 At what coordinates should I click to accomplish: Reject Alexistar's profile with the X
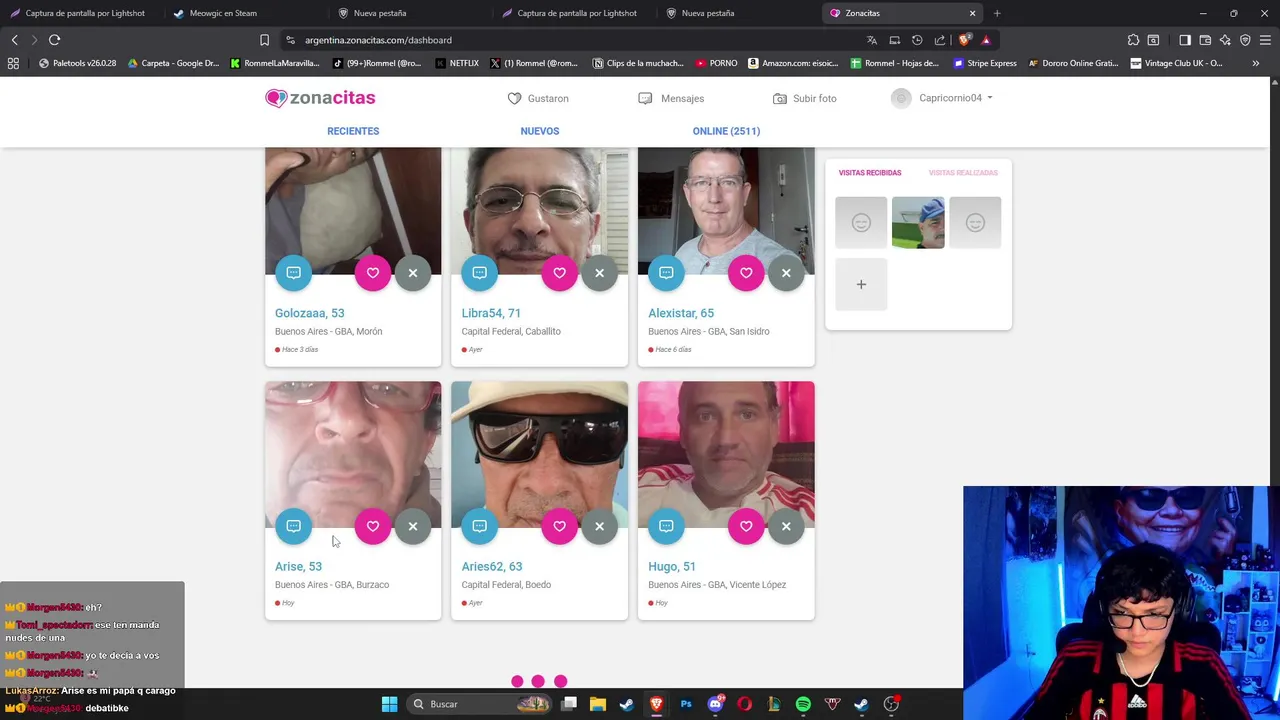pos(786,273)
